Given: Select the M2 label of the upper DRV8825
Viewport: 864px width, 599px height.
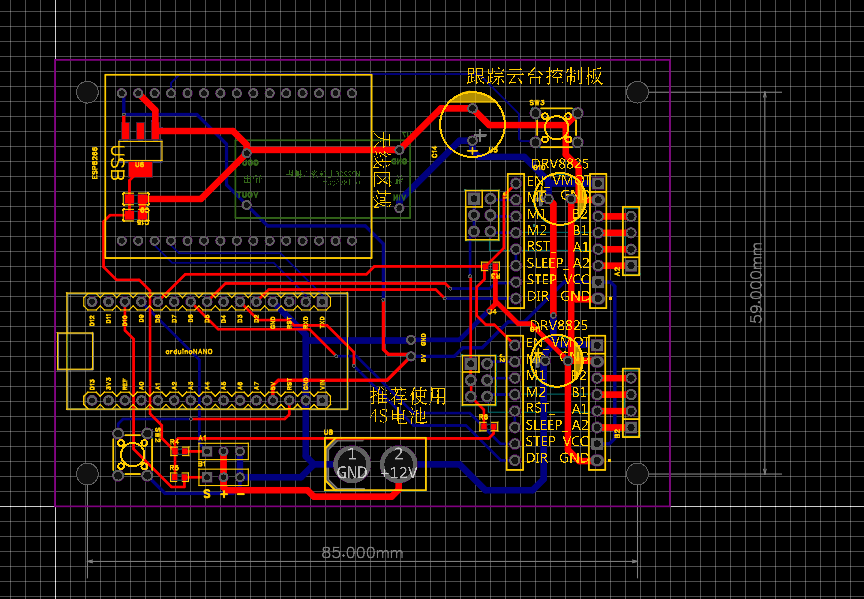Looking at the screenshot, I should coord(536,229).
